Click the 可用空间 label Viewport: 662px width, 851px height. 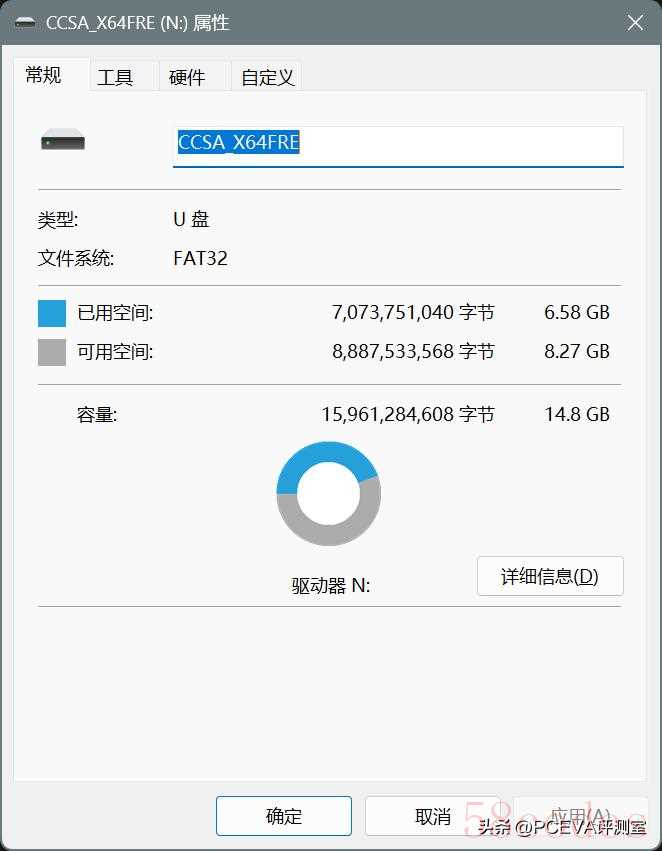click(x=115, y=352)
